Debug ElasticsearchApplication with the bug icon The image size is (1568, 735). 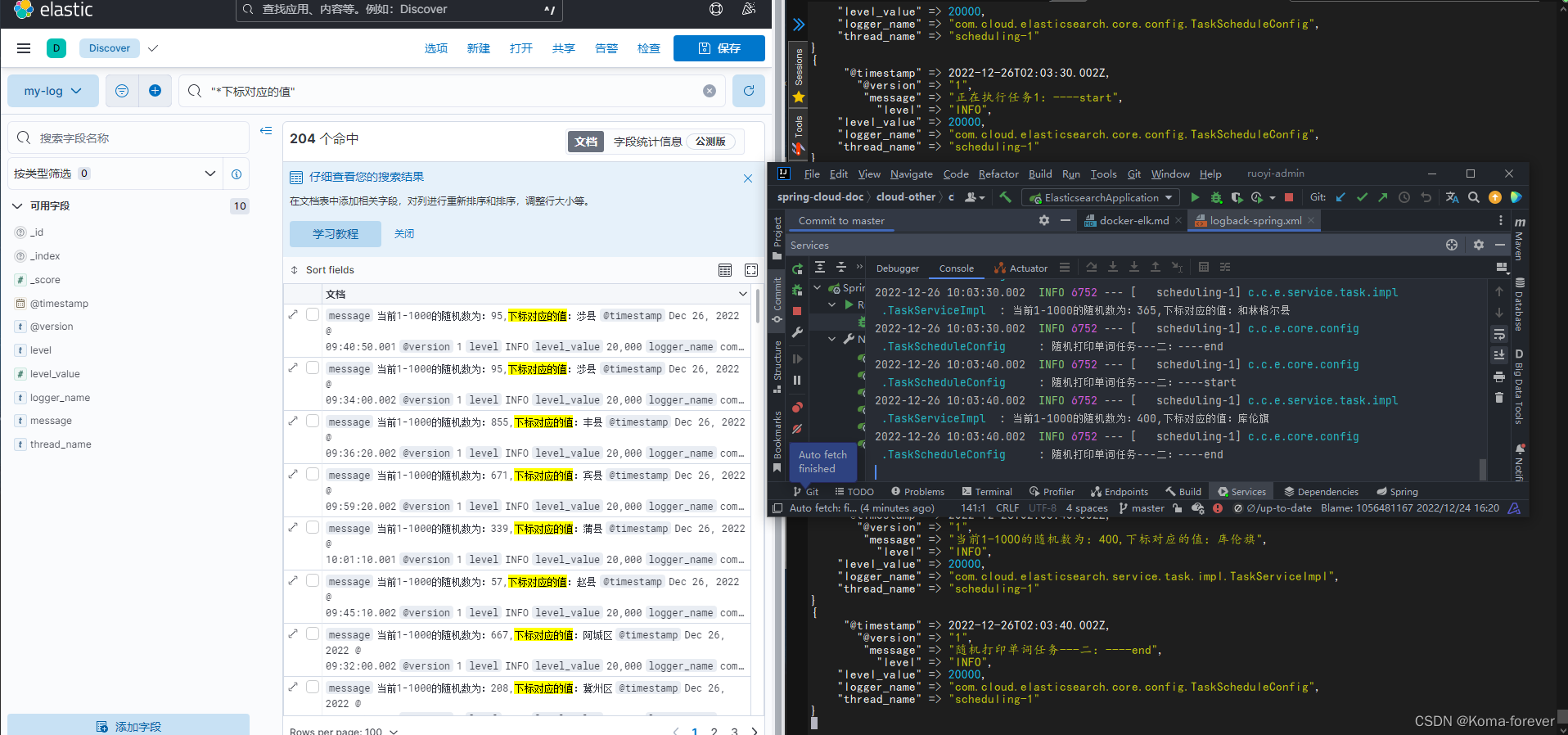1216,197
